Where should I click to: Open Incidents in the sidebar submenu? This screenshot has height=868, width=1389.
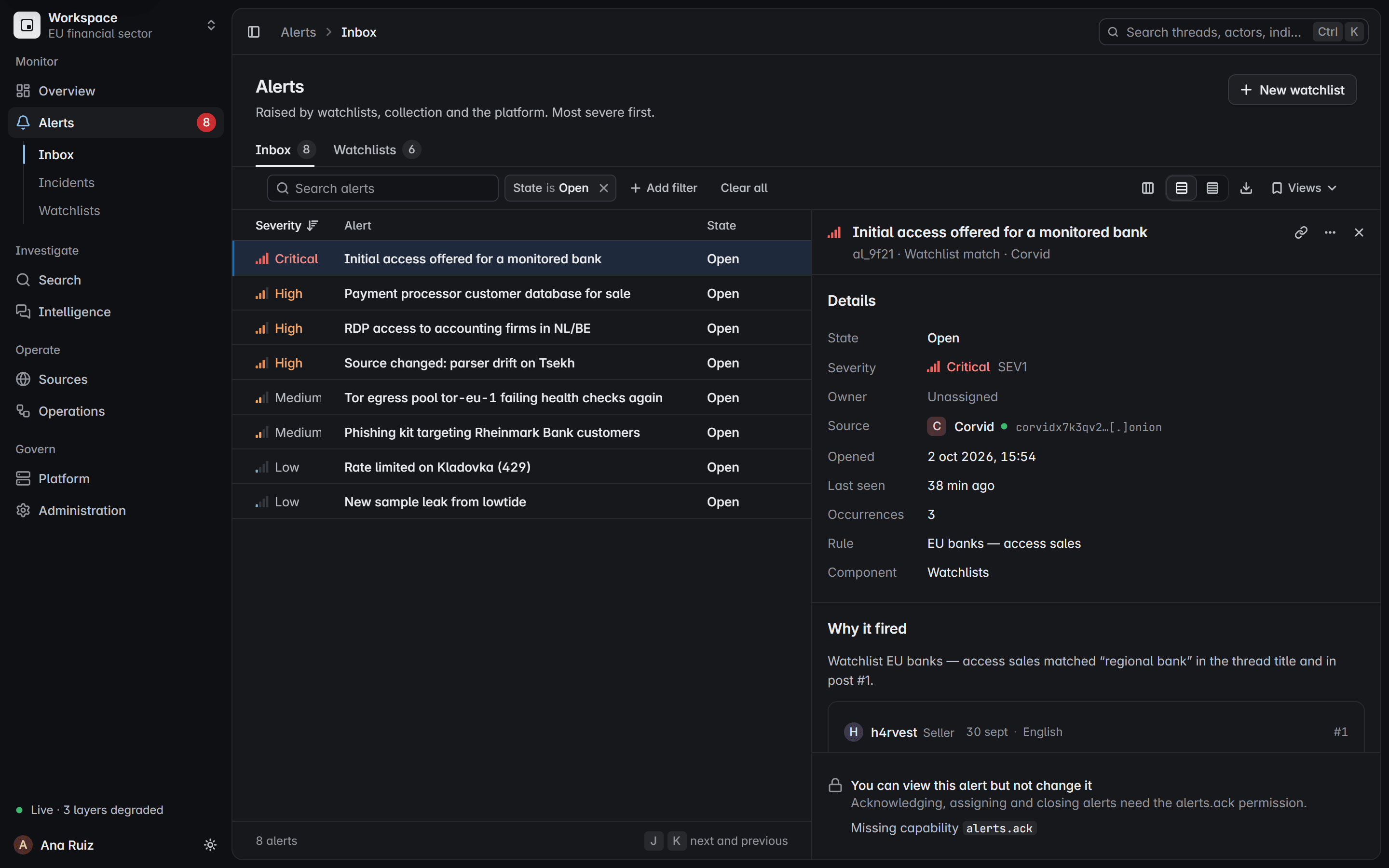67,183
